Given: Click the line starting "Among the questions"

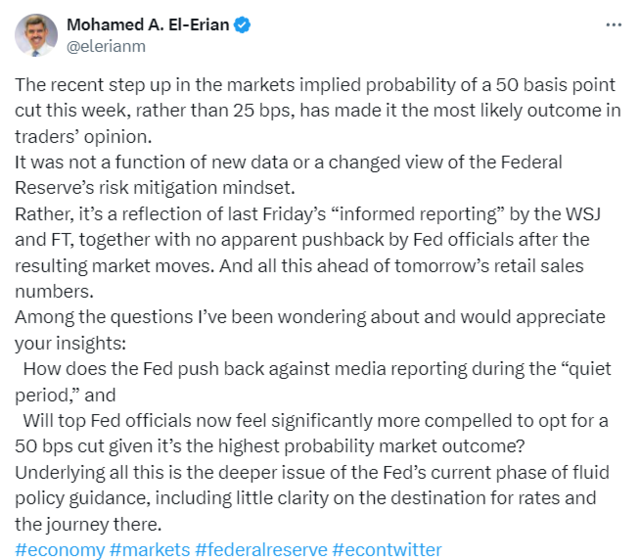Looking at the screenshot, I should point(310,317).
